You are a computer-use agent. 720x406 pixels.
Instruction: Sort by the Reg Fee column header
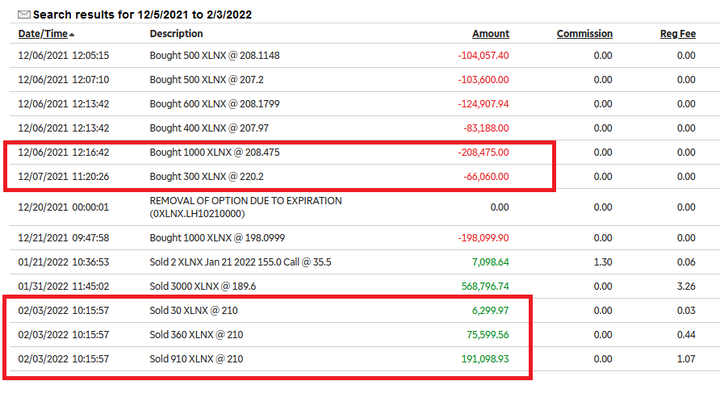point(678,34)
